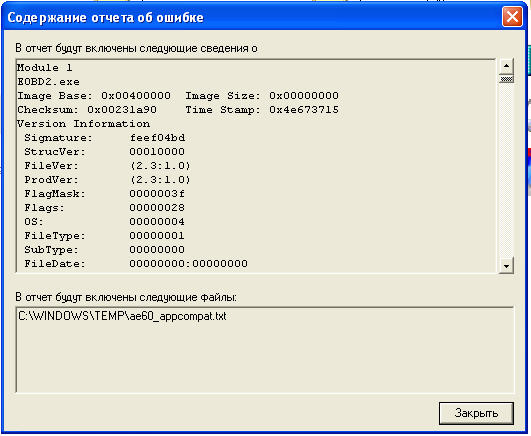Click the scrollbar thumb in the details pane
This screenshot has height=436, width=531.
coord(506,79)
